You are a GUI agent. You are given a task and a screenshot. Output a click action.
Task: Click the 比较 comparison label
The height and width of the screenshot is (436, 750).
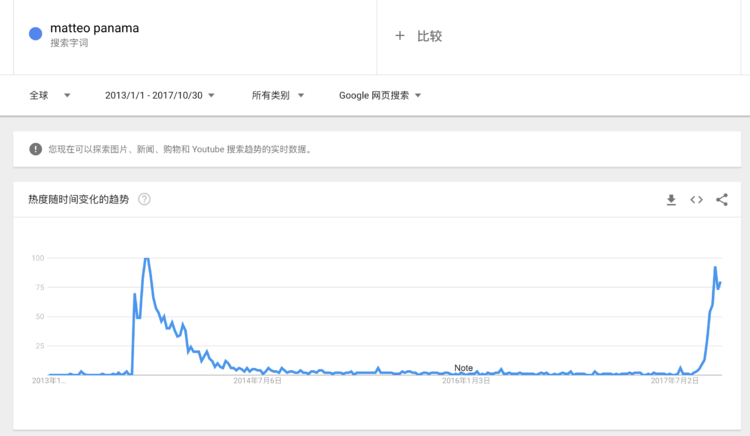coord(429,36)
